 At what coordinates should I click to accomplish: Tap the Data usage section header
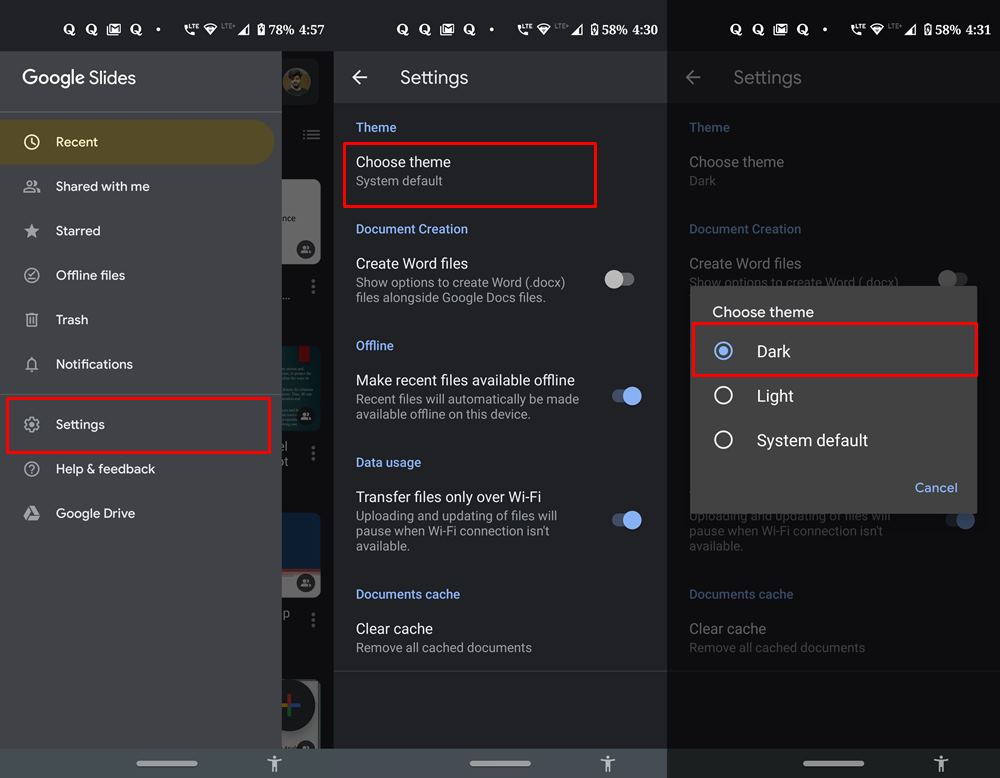(x=388, y=463)
